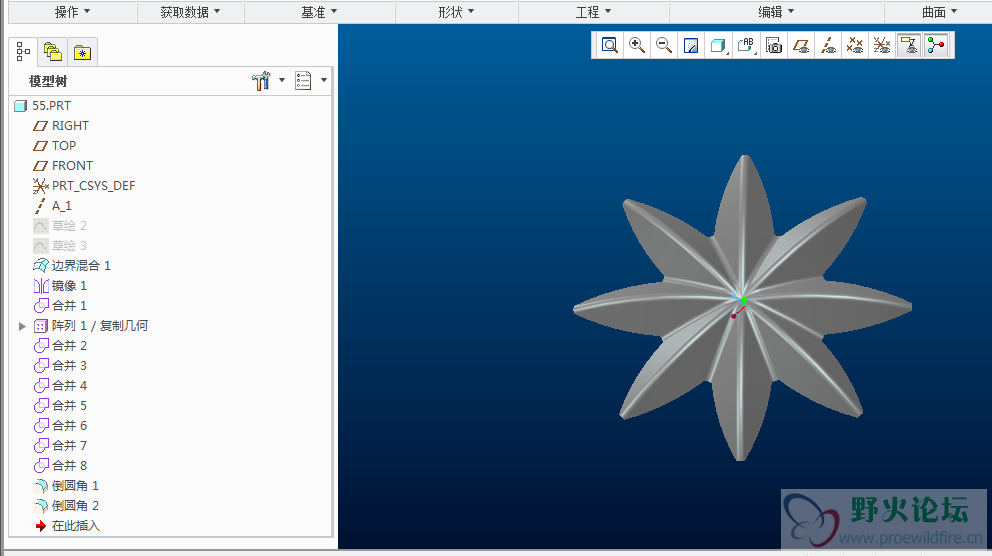Open the 曲面 menu
Viewport: 992px width, 556px height.
[939, 11]
